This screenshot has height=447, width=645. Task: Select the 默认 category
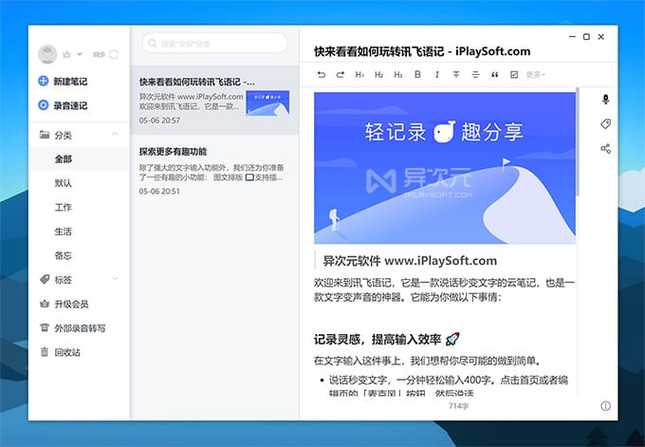click(x=79, y=183)
